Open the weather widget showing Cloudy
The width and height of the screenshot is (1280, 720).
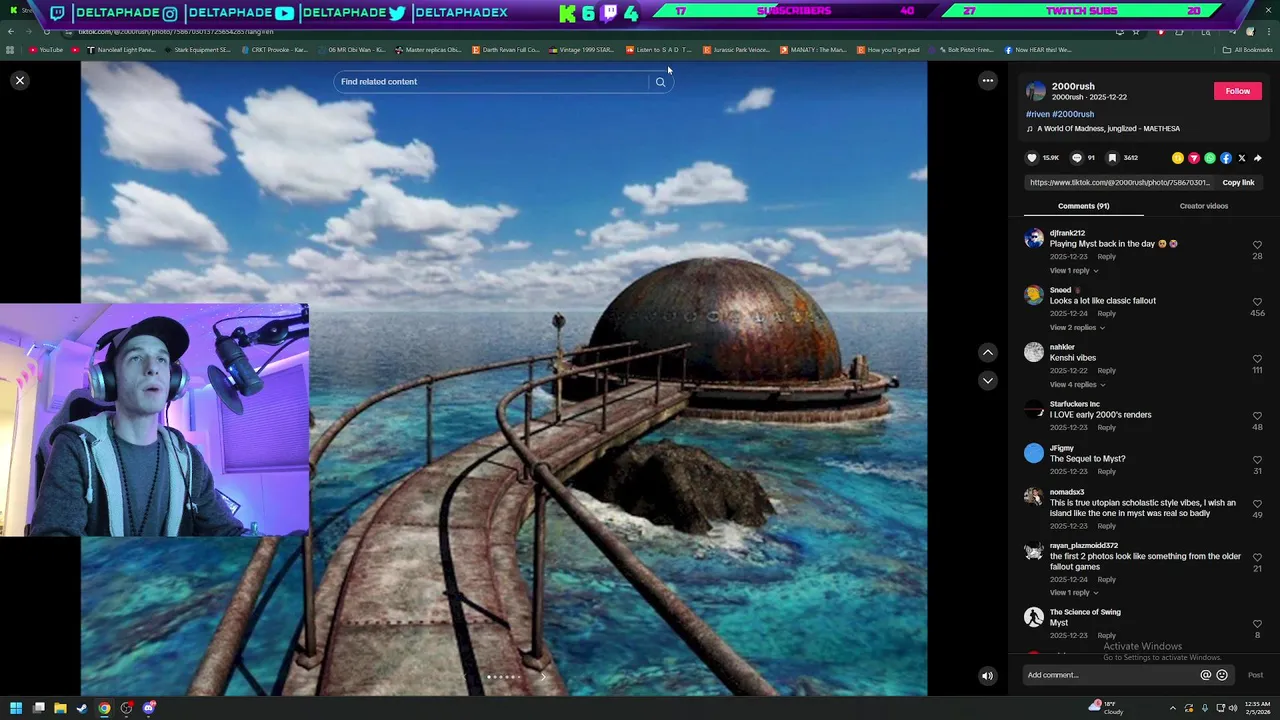coord(1106,708)
